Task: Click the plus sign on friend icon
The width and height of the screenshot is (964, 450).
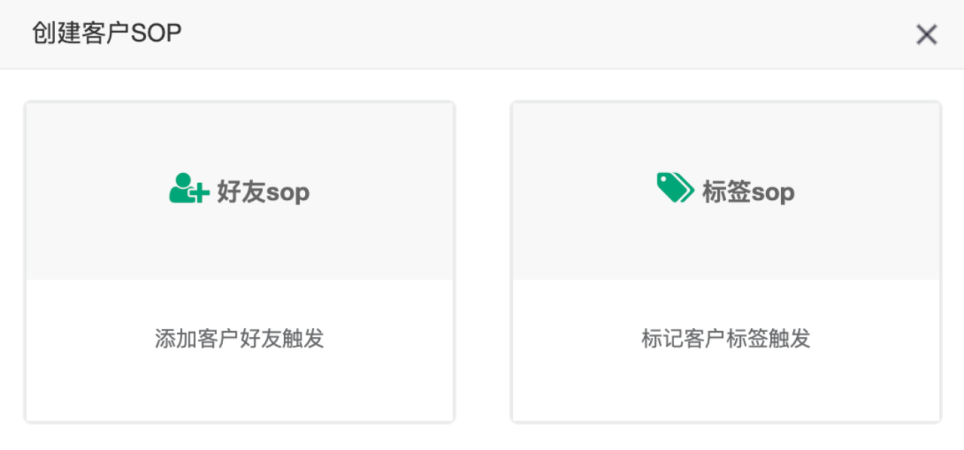Action: [x=200, y=194]
